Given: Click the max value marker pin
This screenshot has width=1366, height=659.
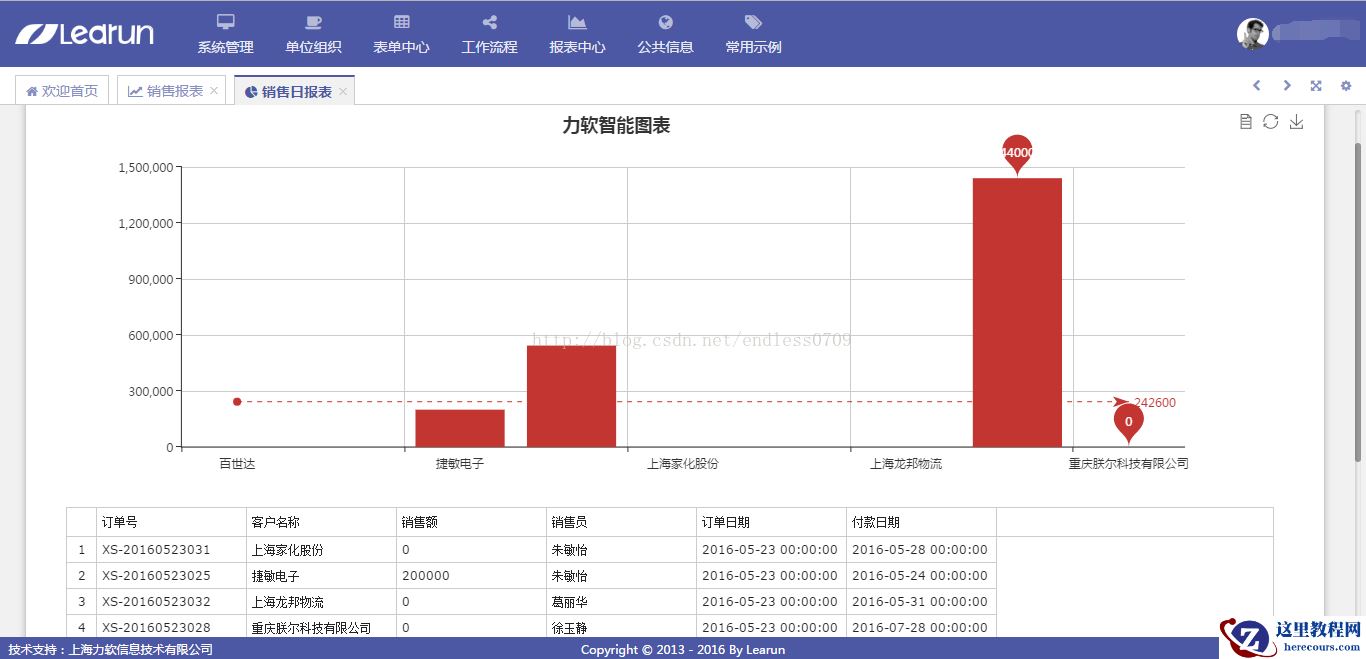Looking at the screenshot, I should [1017, 153].
